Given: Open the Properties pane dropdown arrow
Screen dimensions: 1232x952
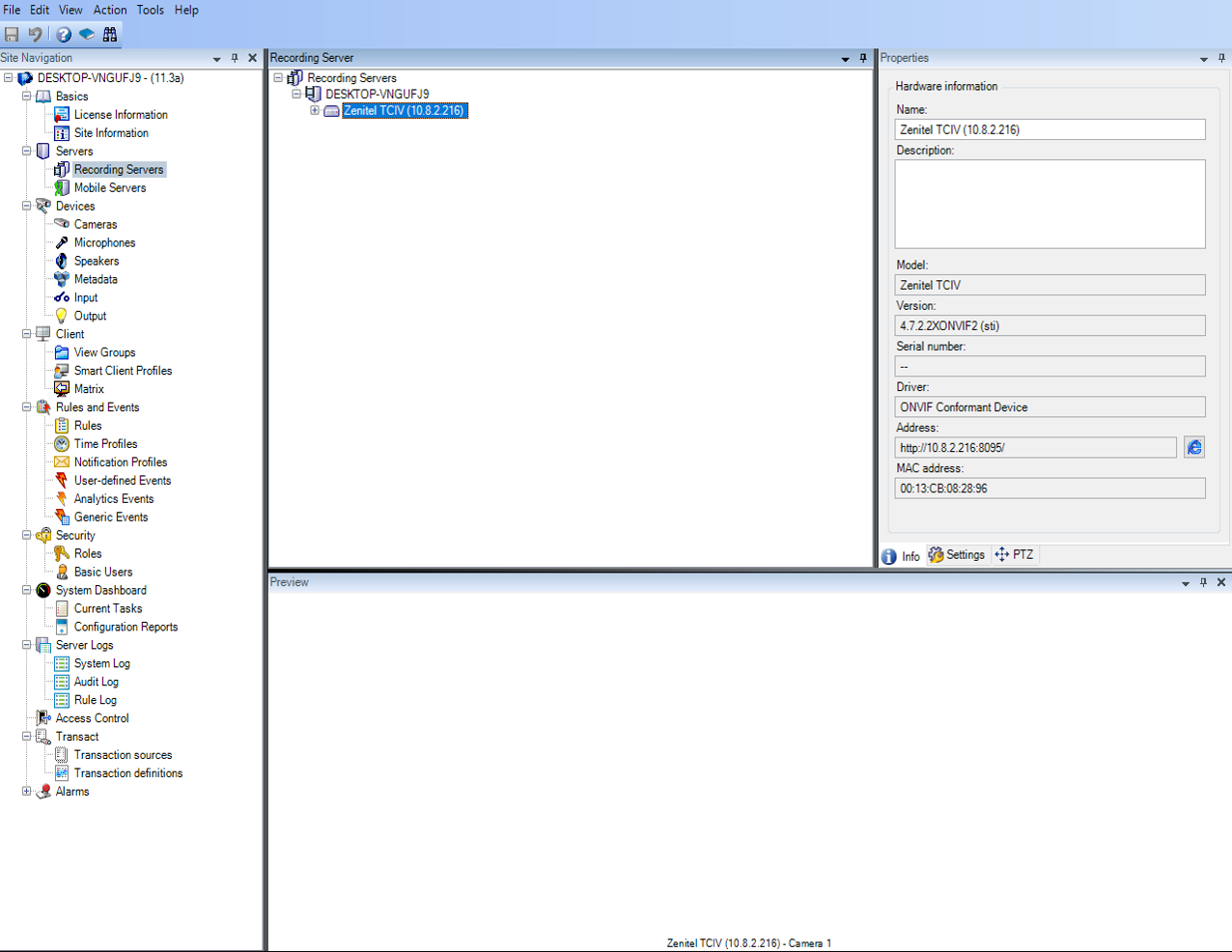Looking at the screenshot, I should point(1204,59).
